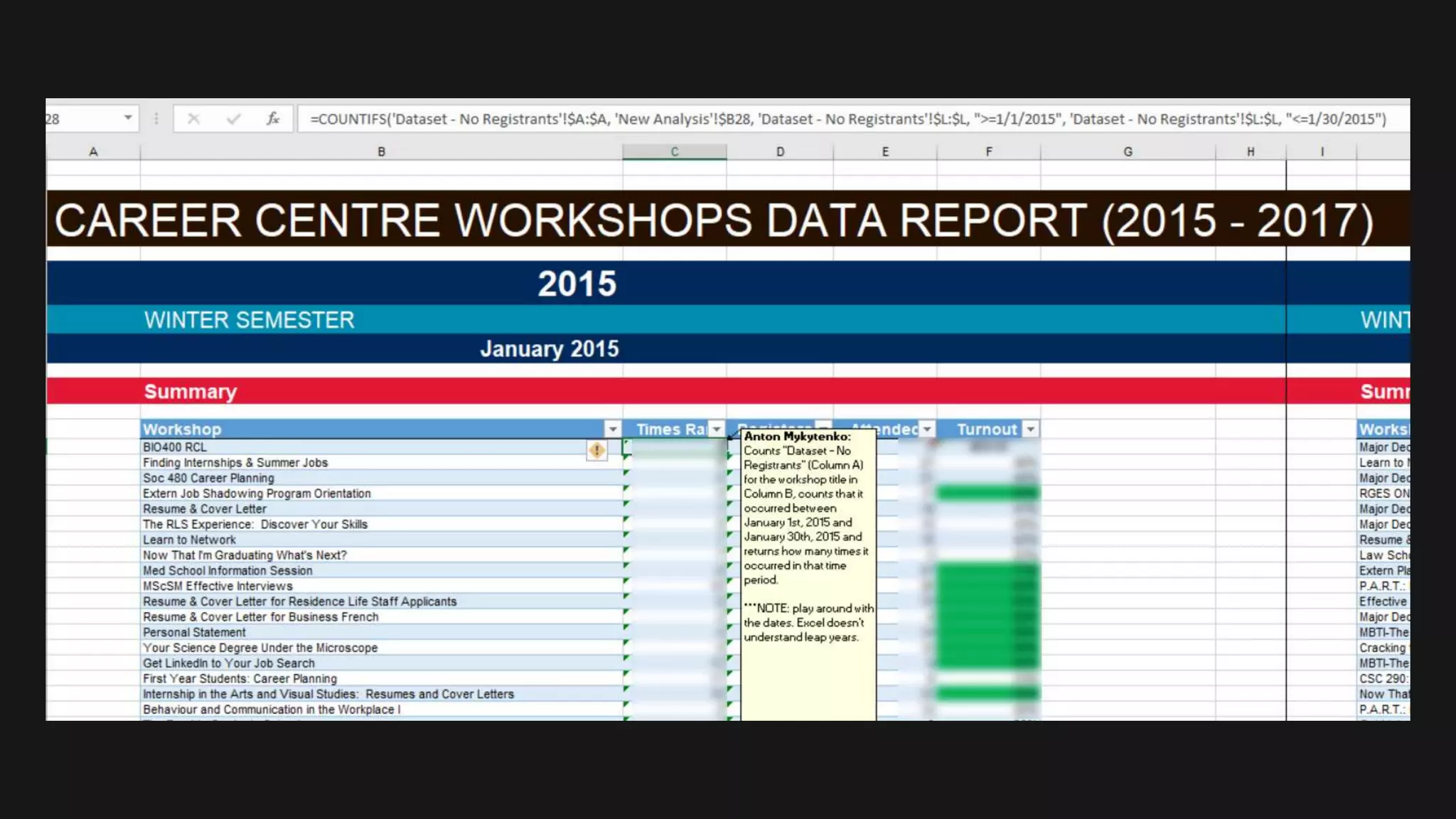Click the formula bar resize dots handle
The height and width of the screenshot is (819, 1456).
156,119
